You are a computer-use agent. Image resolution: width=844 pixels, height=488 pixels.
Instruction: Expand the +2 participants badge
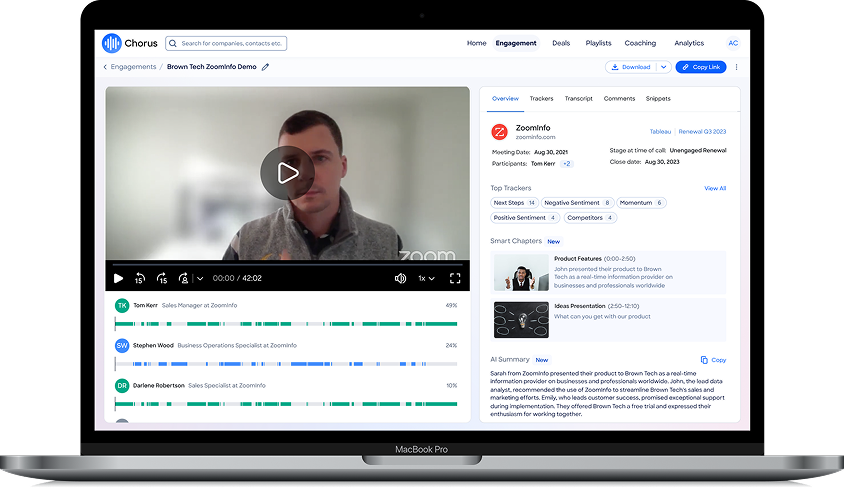[x=566, y=164]
